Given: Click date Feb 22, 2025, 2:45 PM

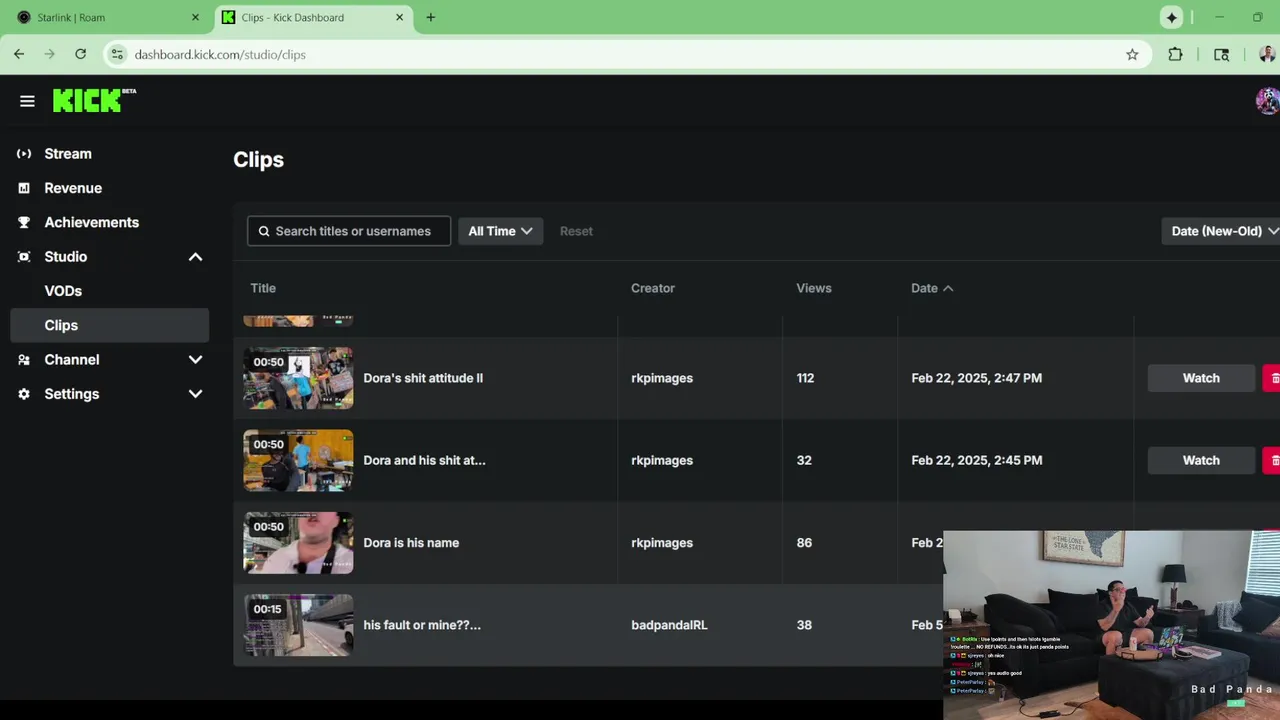Looking at the screenshot, I should coord(976,460).
